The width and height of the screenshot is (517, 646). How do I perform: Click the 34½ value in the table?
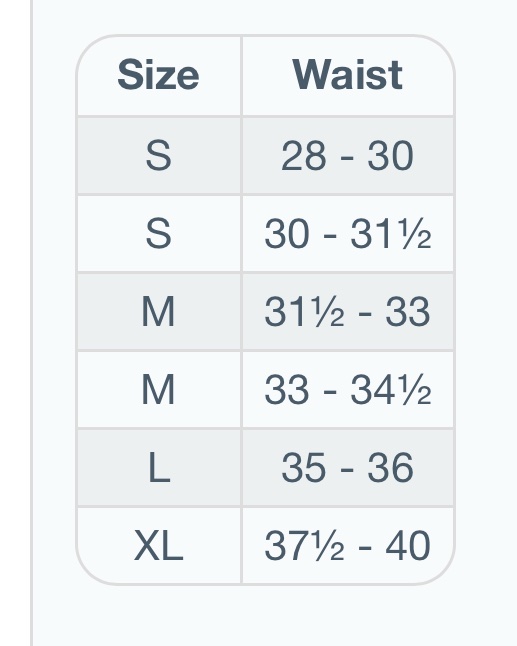tap(391, 390)
